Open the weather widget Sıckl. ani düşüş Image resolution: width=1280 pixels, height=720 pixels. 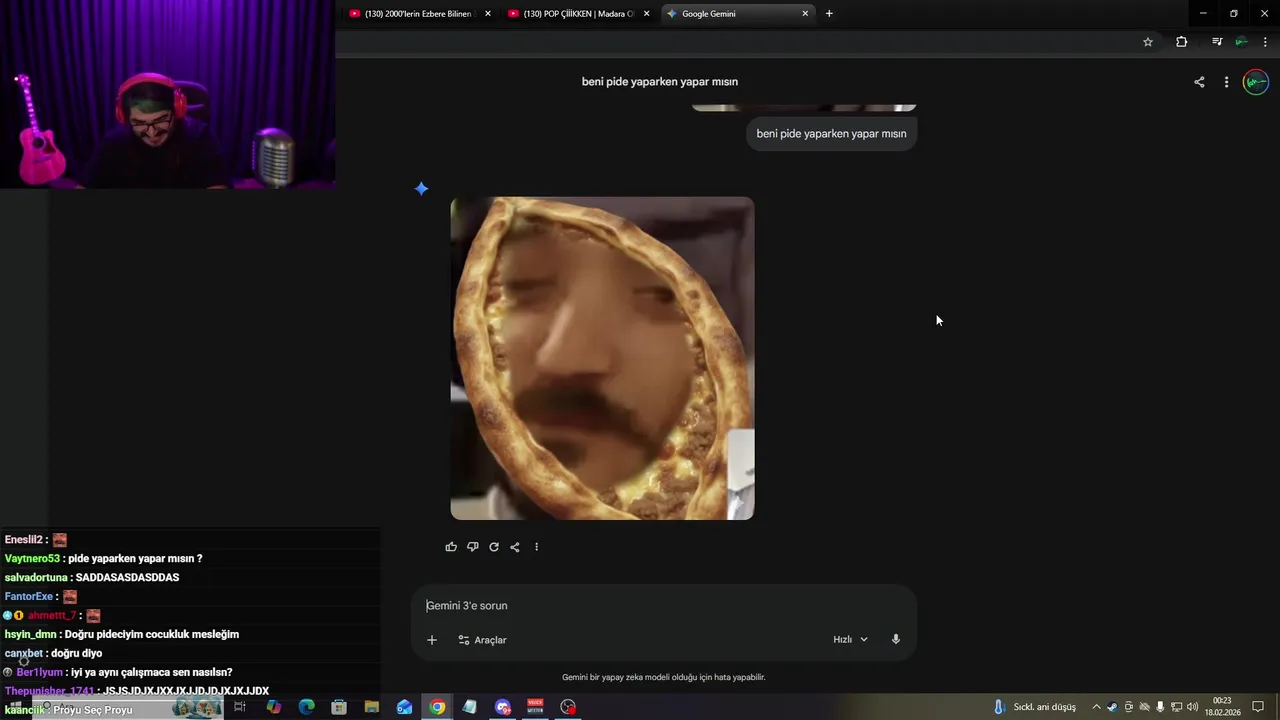point(1035,707)
